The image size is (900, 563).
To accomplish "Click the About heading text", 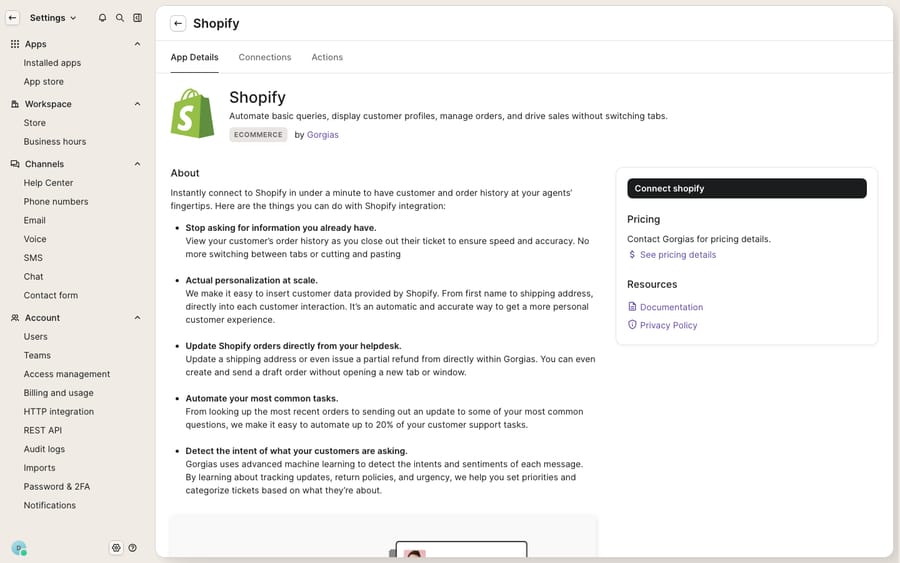I will click(x=185, y=173).
